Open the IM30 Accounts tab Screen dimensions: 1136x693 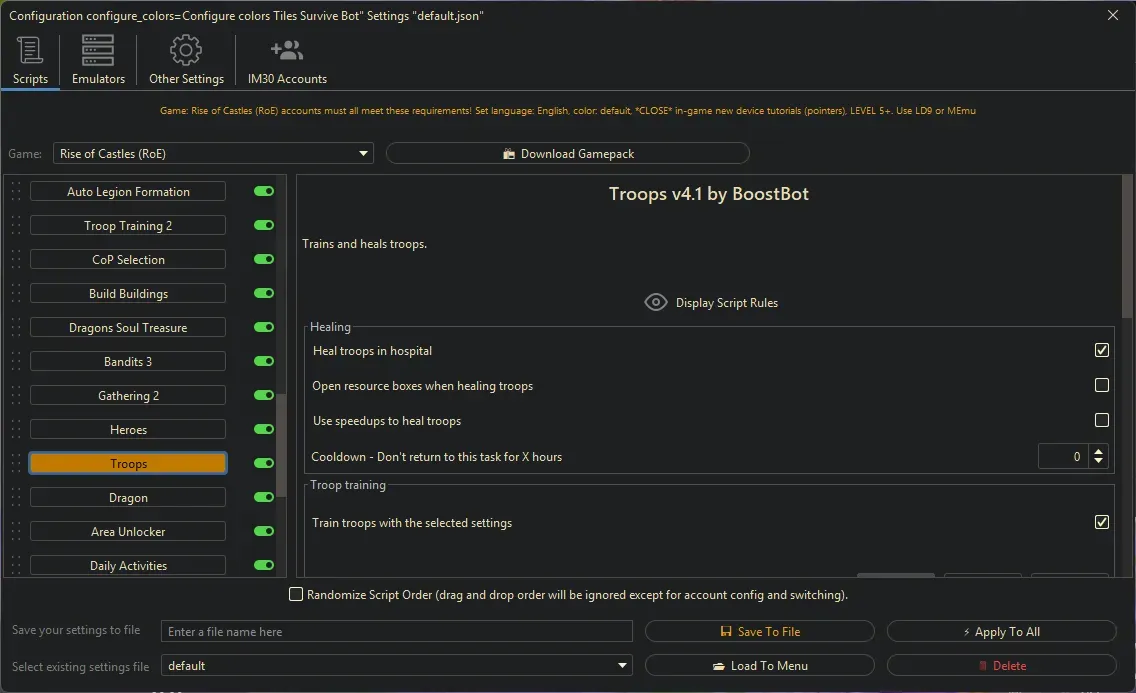click(287, 61)
